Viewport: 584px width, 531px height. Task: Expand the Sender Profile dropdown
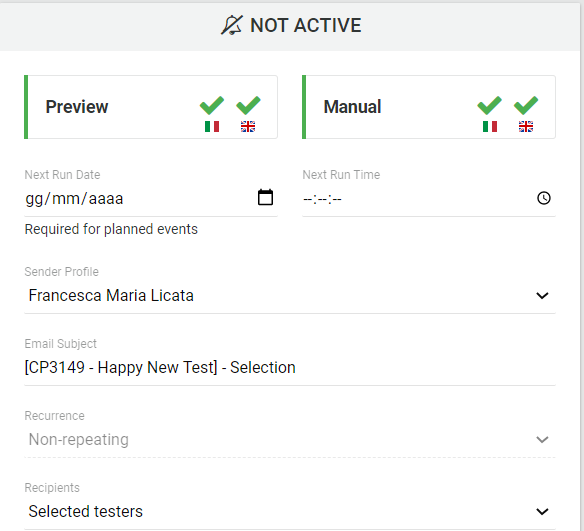pos(542,296)
